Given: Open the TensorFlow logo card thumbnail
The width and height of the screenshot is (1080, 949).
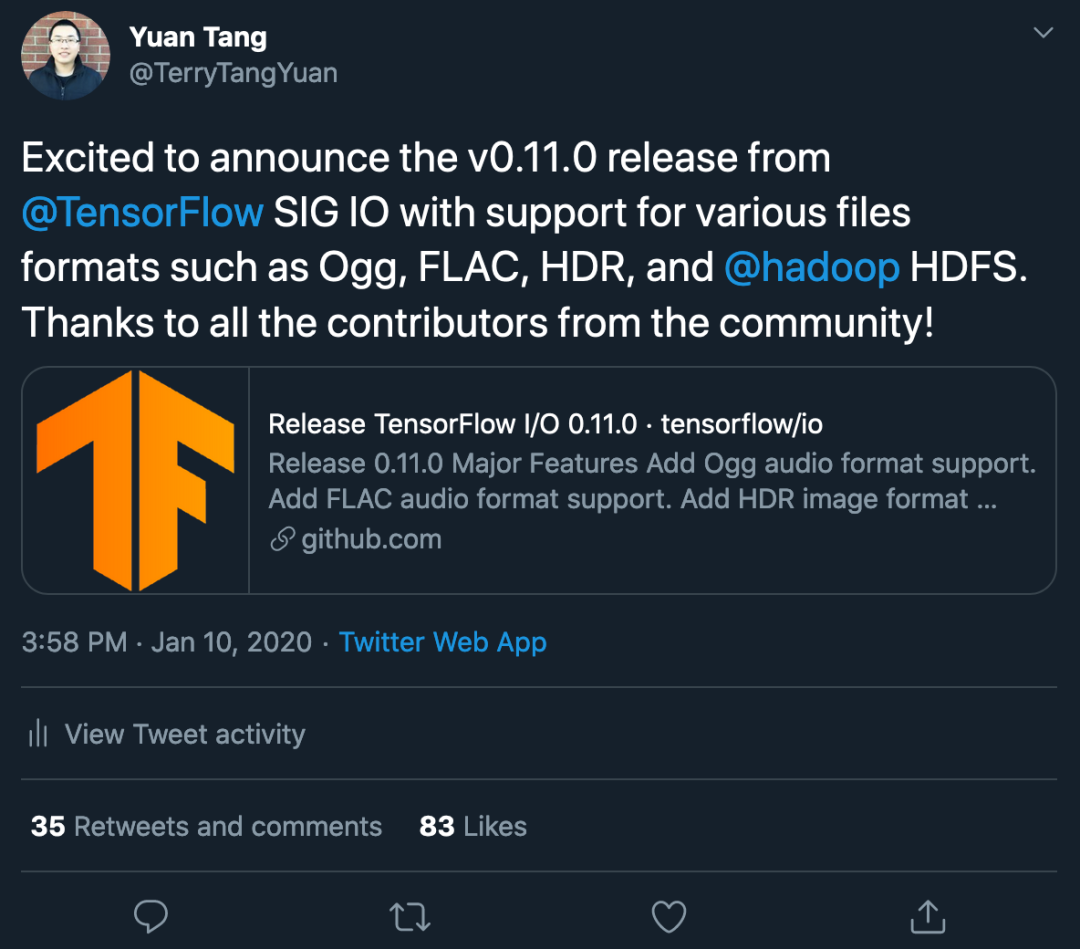Looking at the screenshot, I should [136, 481].
